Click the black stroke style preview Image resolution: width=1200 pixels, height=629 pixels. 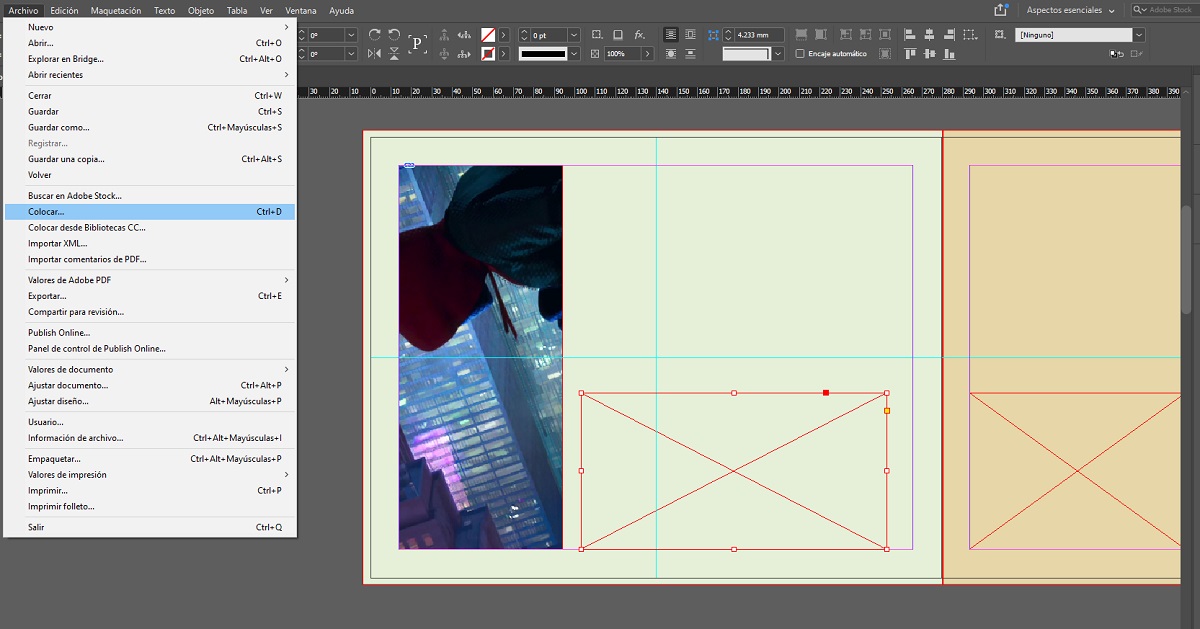point(543,54)
